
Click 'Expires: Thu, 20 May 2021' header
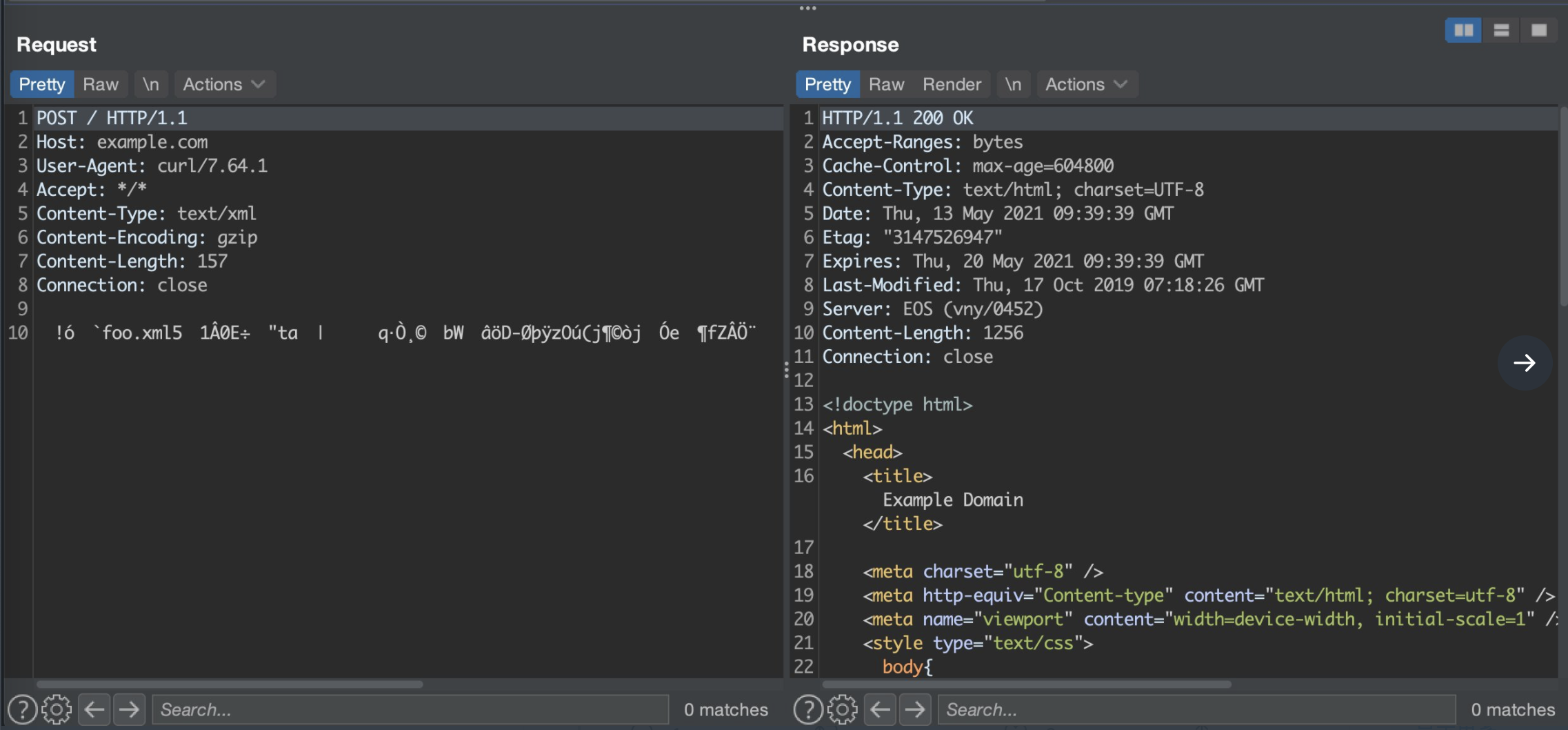tap(1013, 261)
